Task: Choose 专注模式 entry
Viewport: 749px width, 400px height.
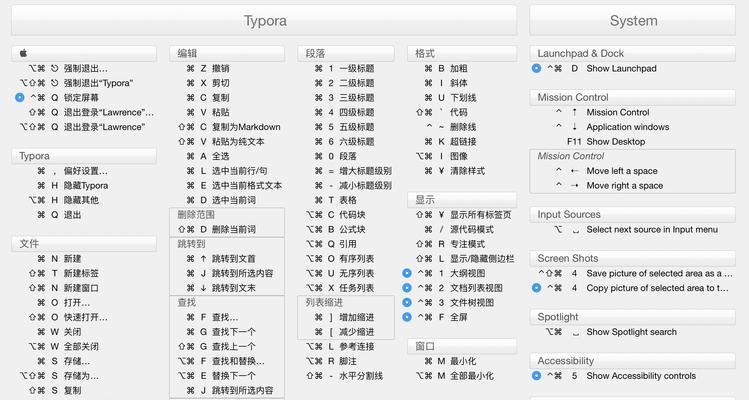Action: pyautogui.click(x=450, y=244)
